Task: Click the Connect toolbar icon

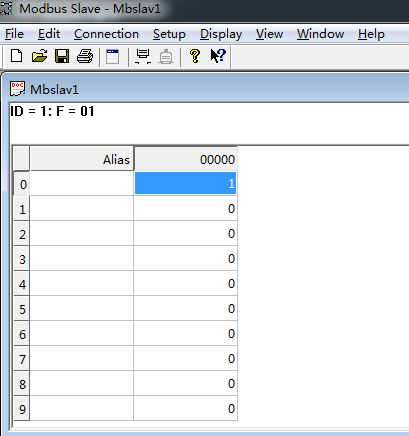Action: tap(143, 56)
